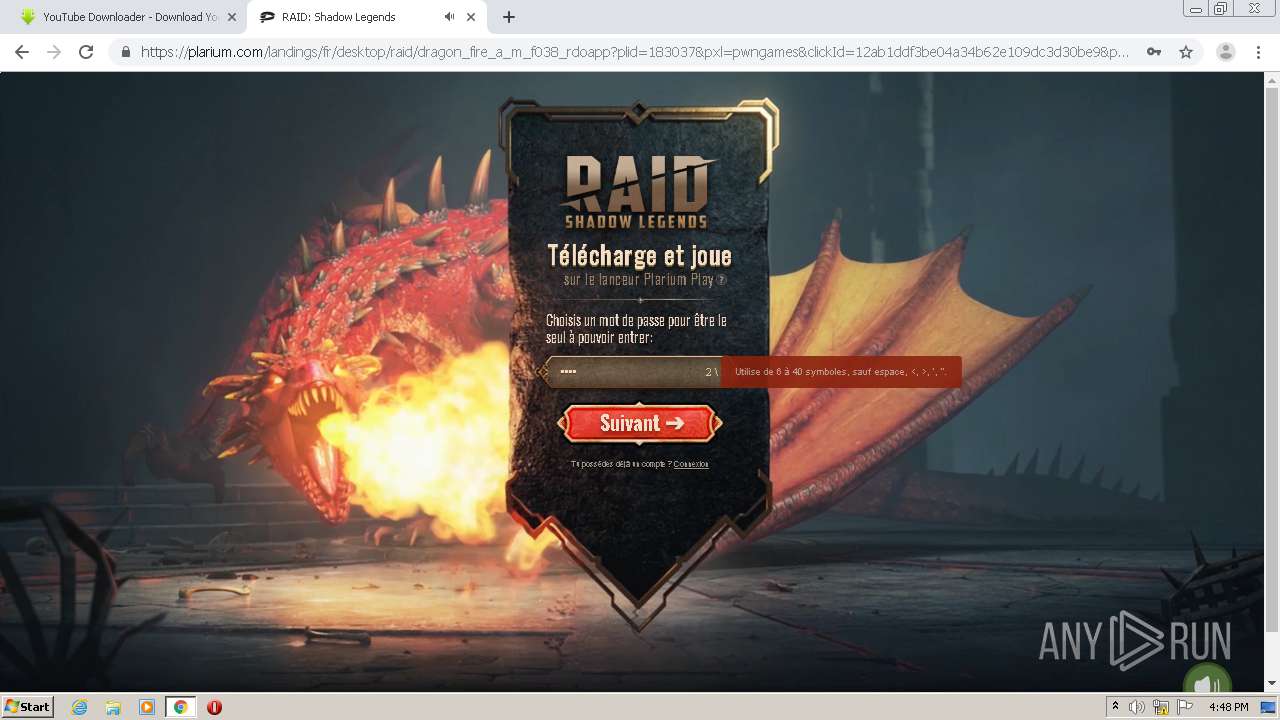View site security lock information
This screenshot has height=720, width=1280.
point(125,52)
